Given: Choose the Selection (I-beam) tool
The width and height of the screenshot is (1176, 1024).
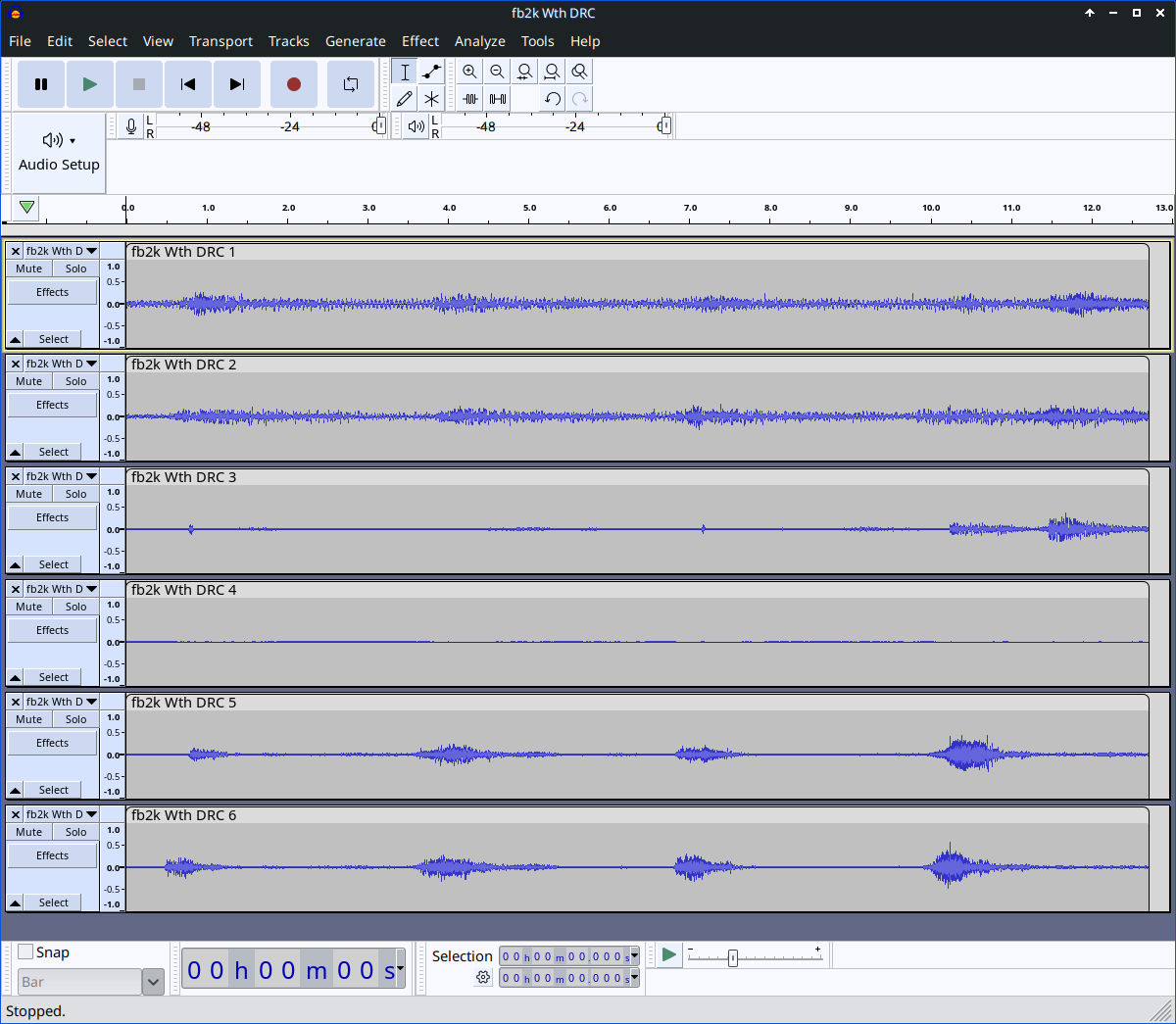Looking at the screenshot, I should 405,72.
